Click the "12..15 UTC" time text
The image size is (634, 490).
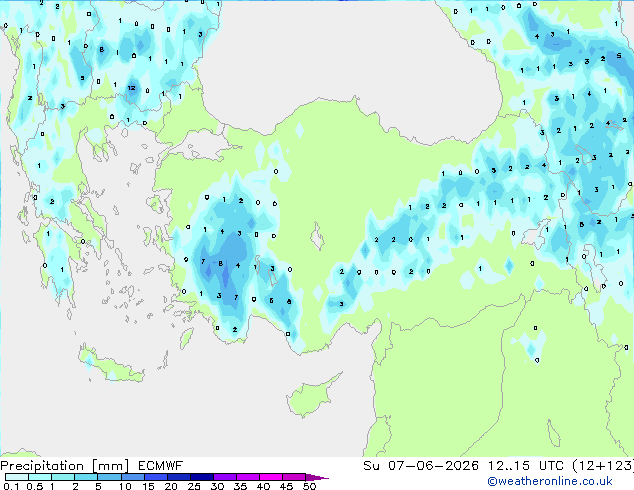pos(526,466)
